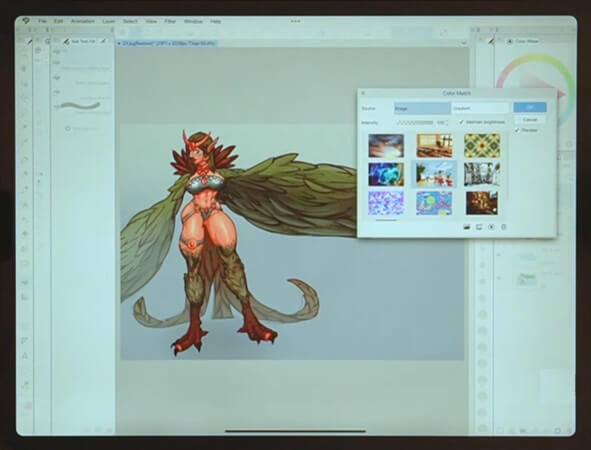
Task: Choose the purple pastel pattern thumbnail
Action: point(386,203)
